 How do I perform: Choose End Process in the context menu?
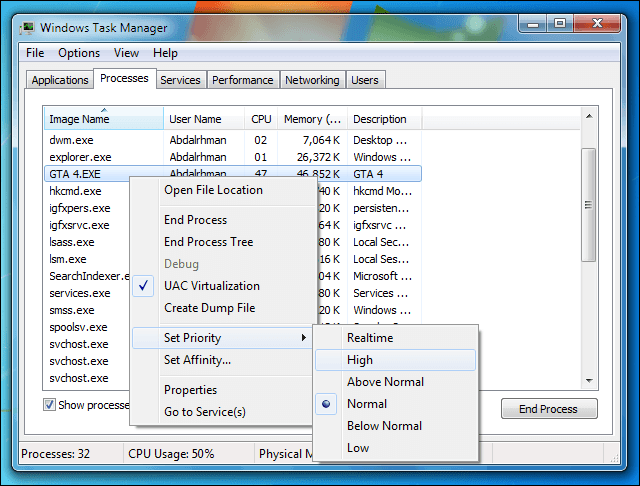coord(222,220)
